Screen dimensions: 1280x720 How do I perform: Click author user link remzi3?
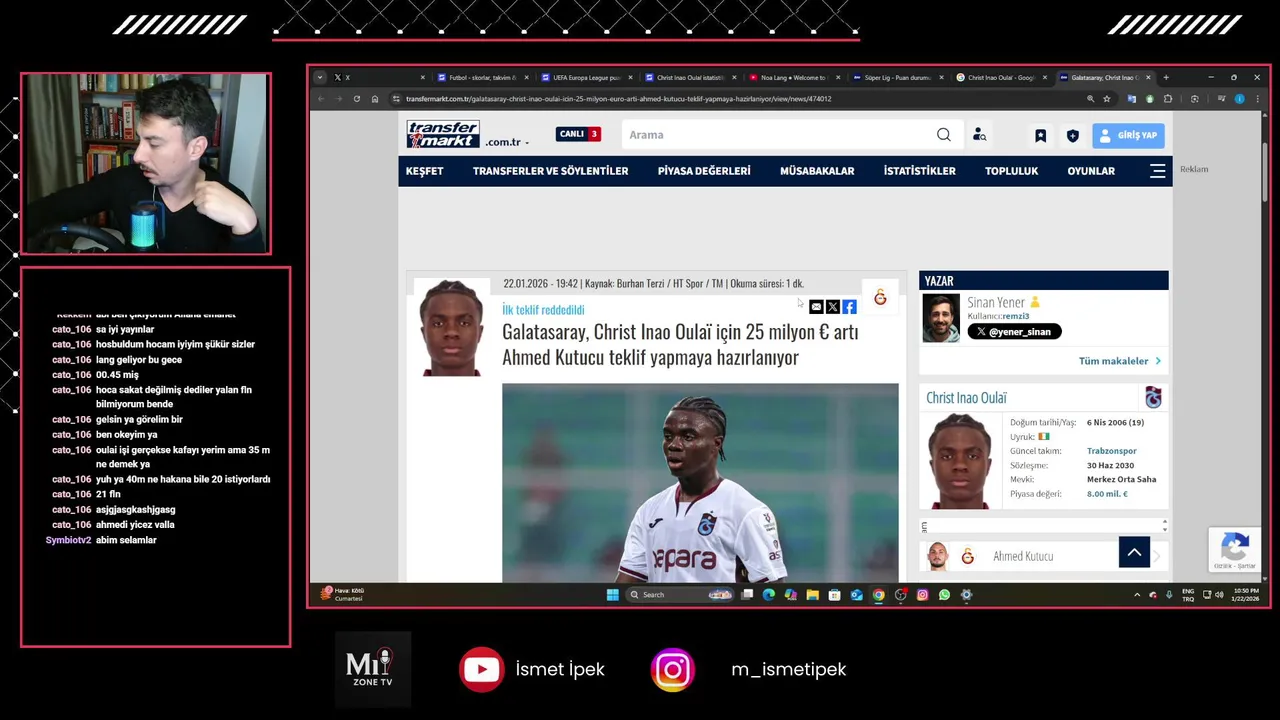[1015, 316]
